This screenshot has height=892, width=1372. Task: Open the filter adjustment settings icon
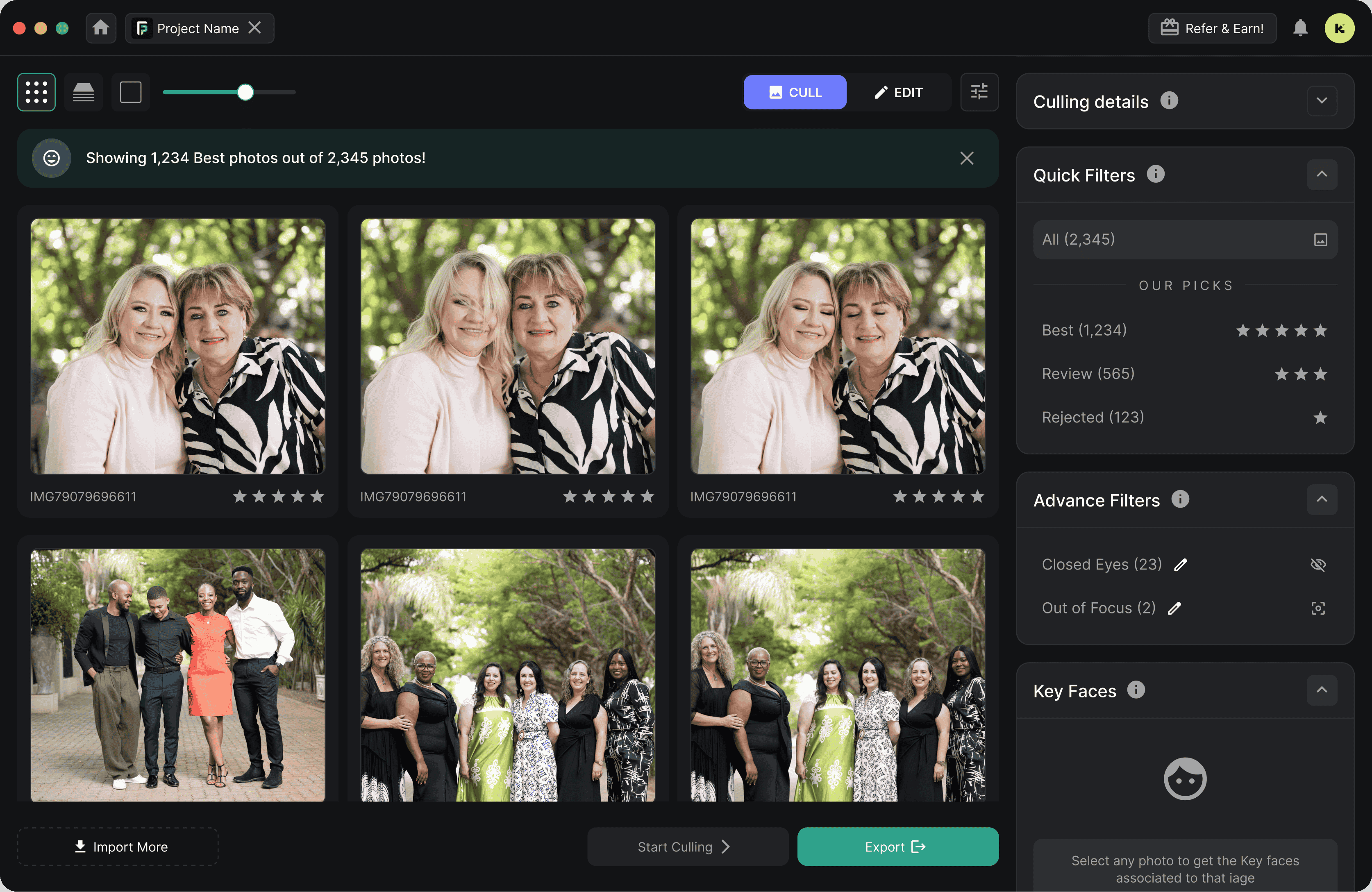click(979, 92)
